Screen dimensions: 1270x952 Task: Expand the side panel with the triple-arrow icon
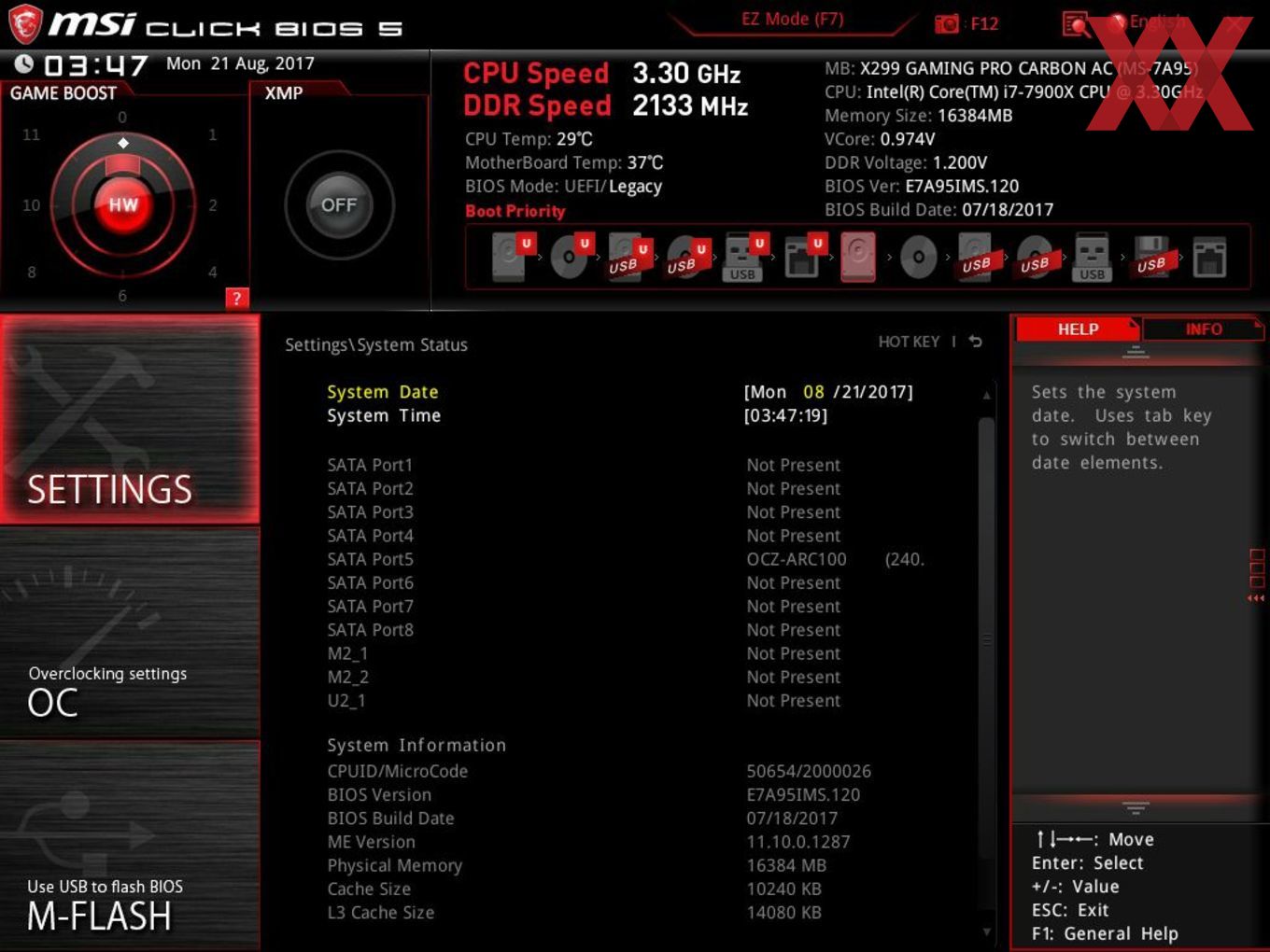[x=1256, y=598]
